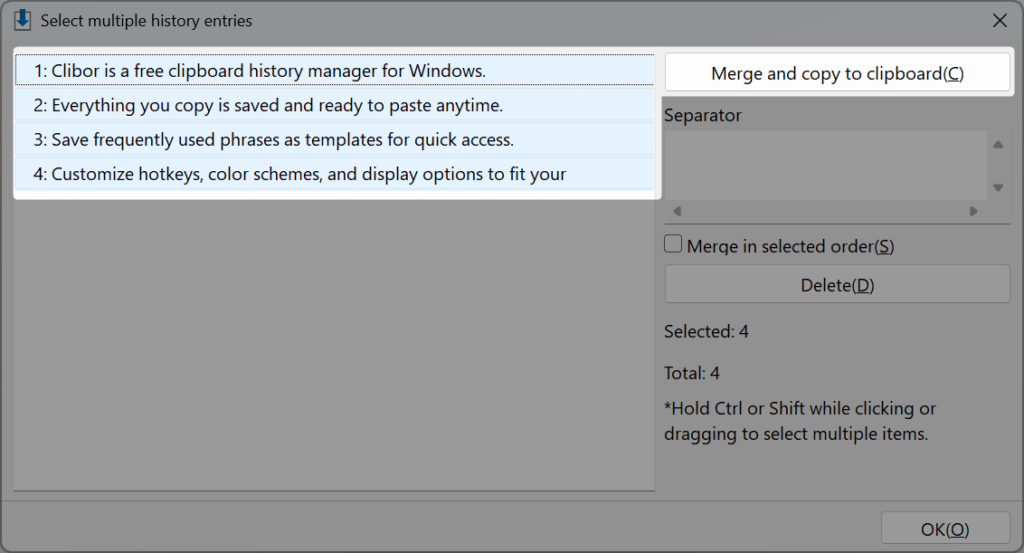Enable Merge in selected order checkbox
This screenshot has height=553, width=1024.
pyautogui.click(x=673, y=244)
